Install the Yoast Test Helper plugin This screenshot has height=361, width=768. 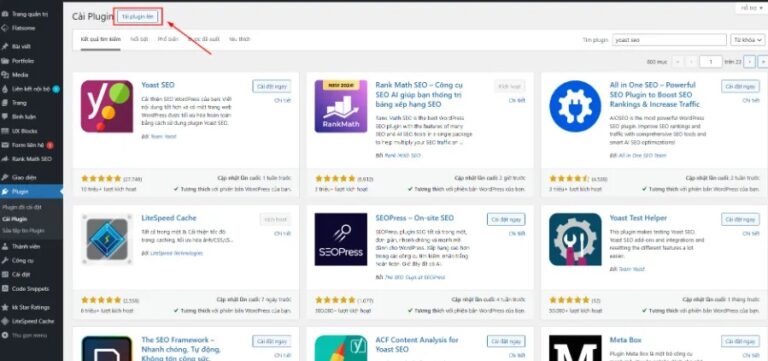(740, 219)
